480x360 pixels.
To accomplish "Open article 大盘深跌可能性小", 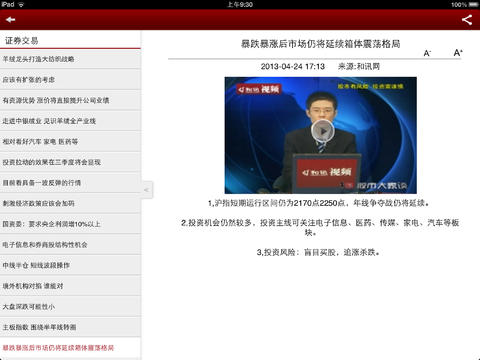I will [x=70, y=307].
